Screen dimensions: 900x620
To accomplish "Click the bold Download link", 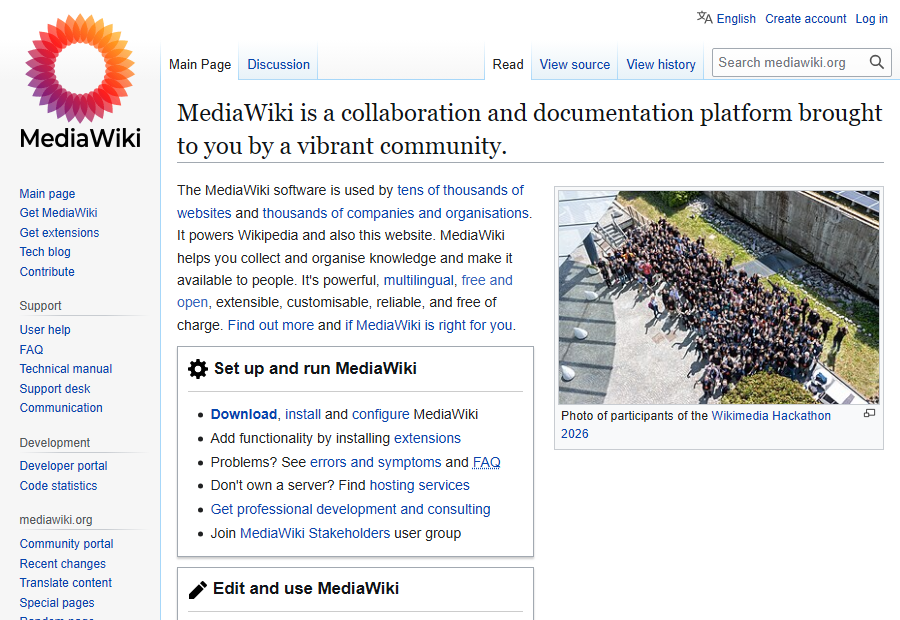I will pos(243,414).
